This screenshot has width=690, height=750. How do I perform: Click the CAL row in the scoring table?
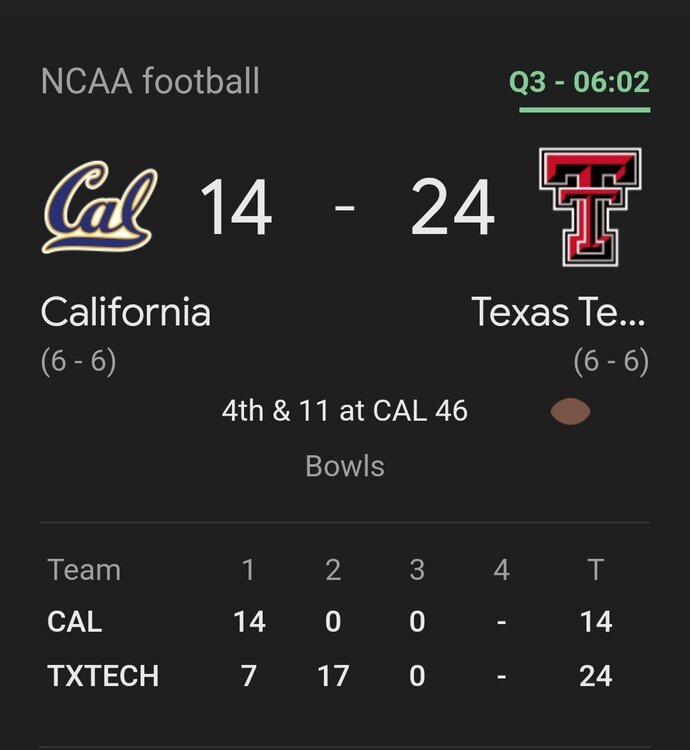tap(75, 622)
